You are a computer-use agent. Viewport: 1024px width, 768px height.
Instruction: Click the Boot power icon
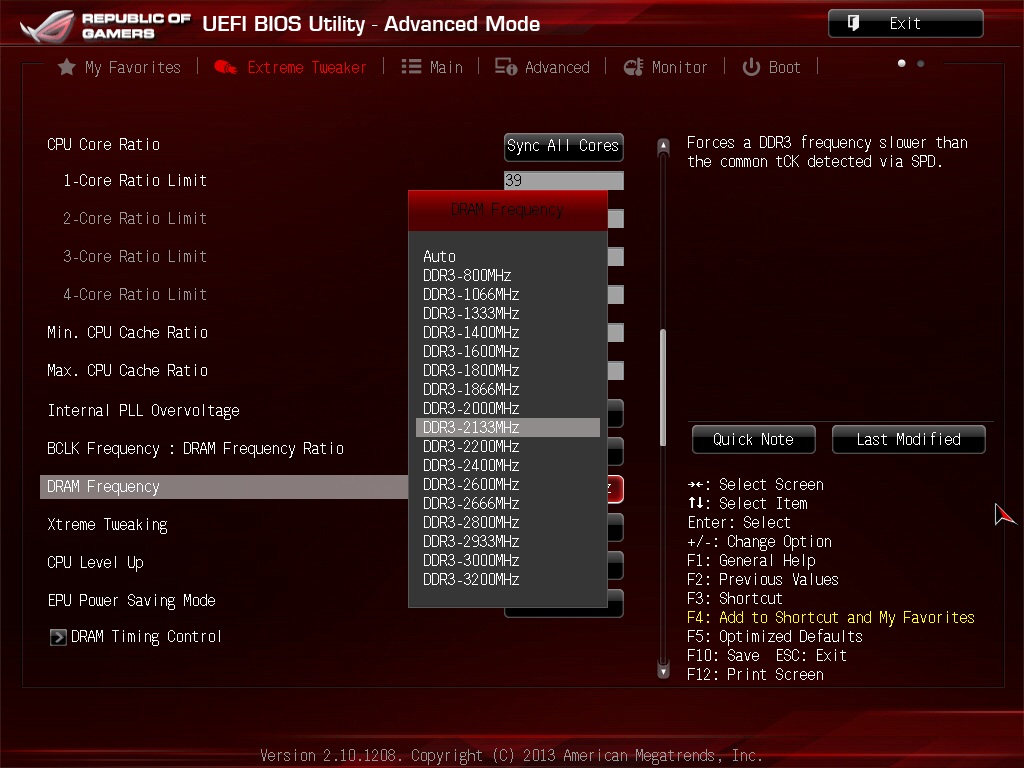point(751,67)
